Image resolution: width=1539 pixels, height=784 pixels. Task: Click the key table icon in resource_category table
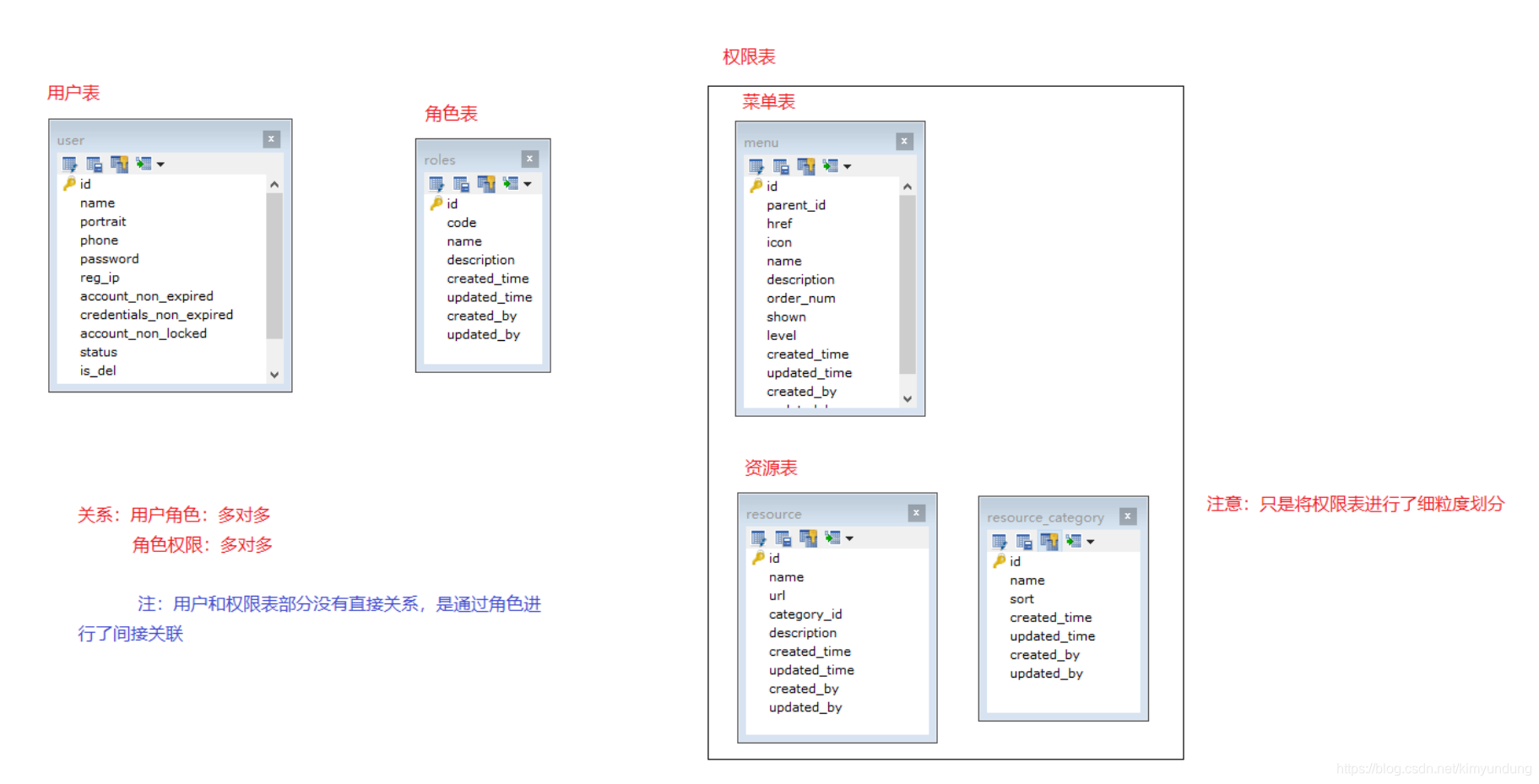tap(1049, 542)
